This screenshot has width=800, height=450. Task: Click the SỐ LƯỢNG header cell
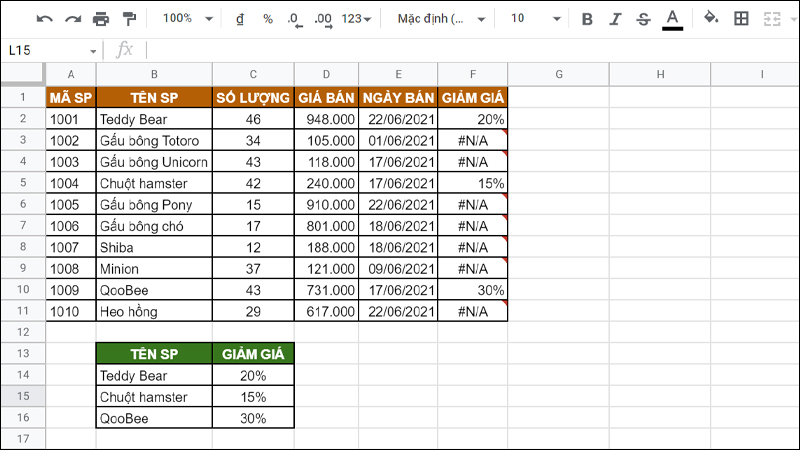pyautogui.click(x=253, y=97)
